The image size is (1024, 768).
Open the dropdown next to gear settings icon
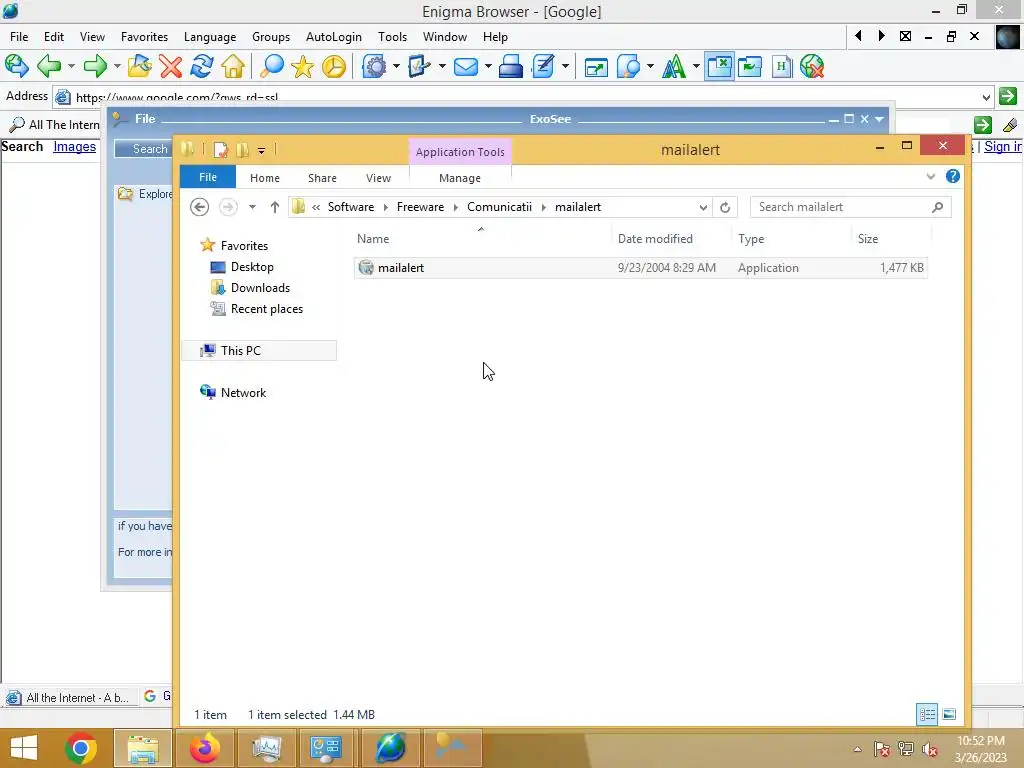point(396,66)
